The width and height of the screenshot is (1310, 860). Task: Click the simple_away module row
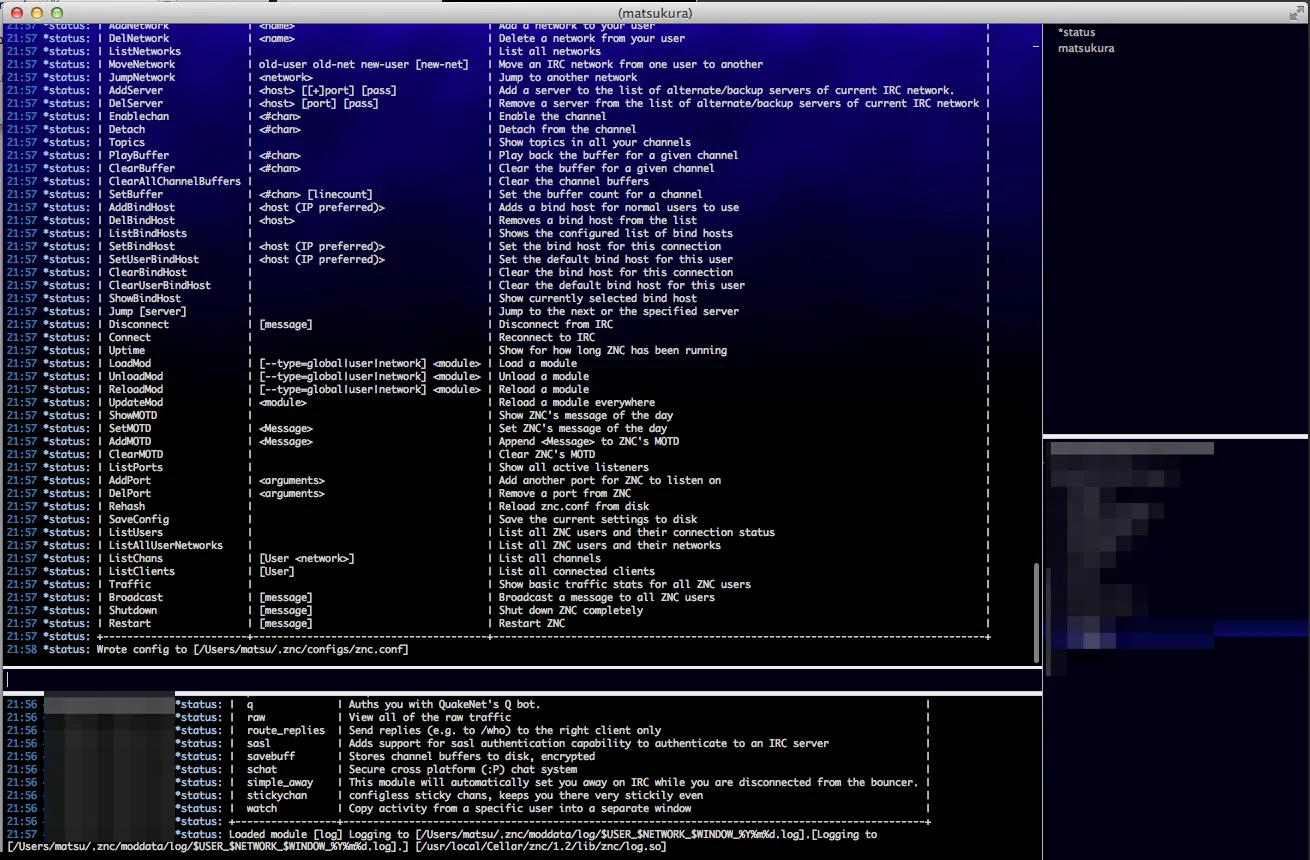[280, 783]
